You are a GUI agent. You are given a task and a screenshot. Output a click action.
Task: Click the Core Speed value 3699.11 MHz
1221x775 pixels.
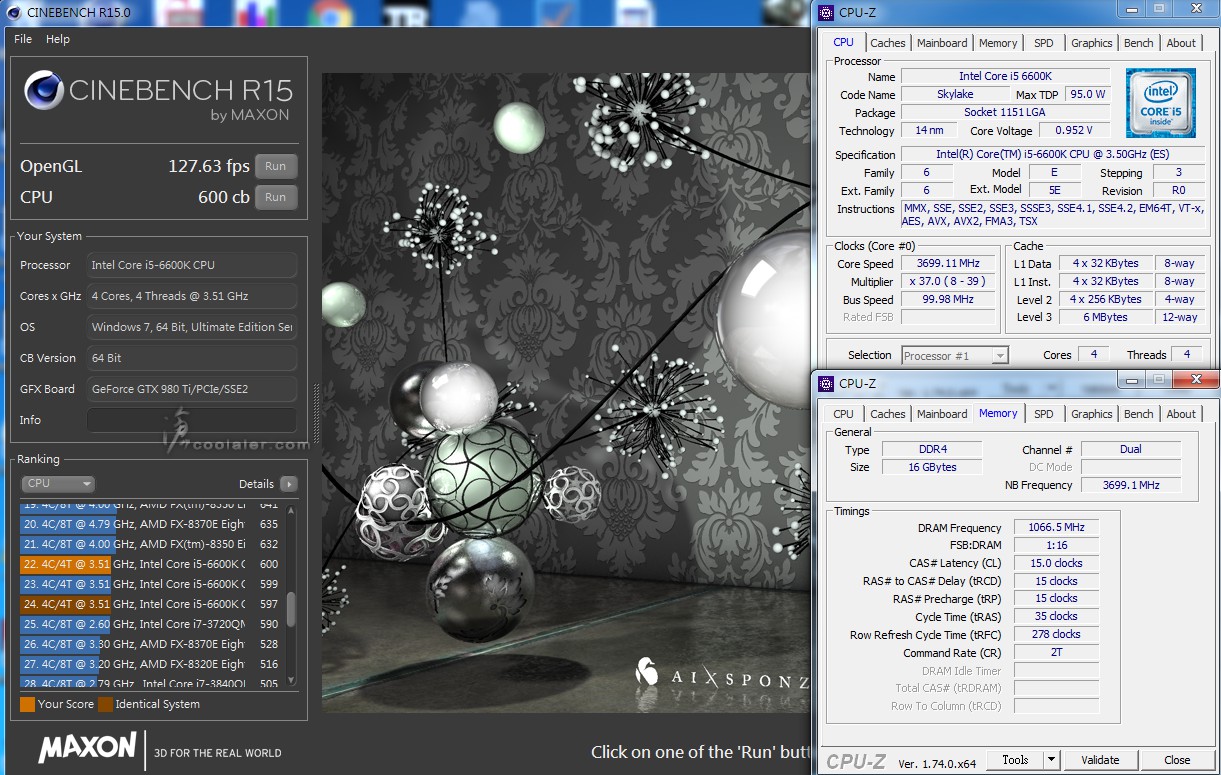click(950, 264)
